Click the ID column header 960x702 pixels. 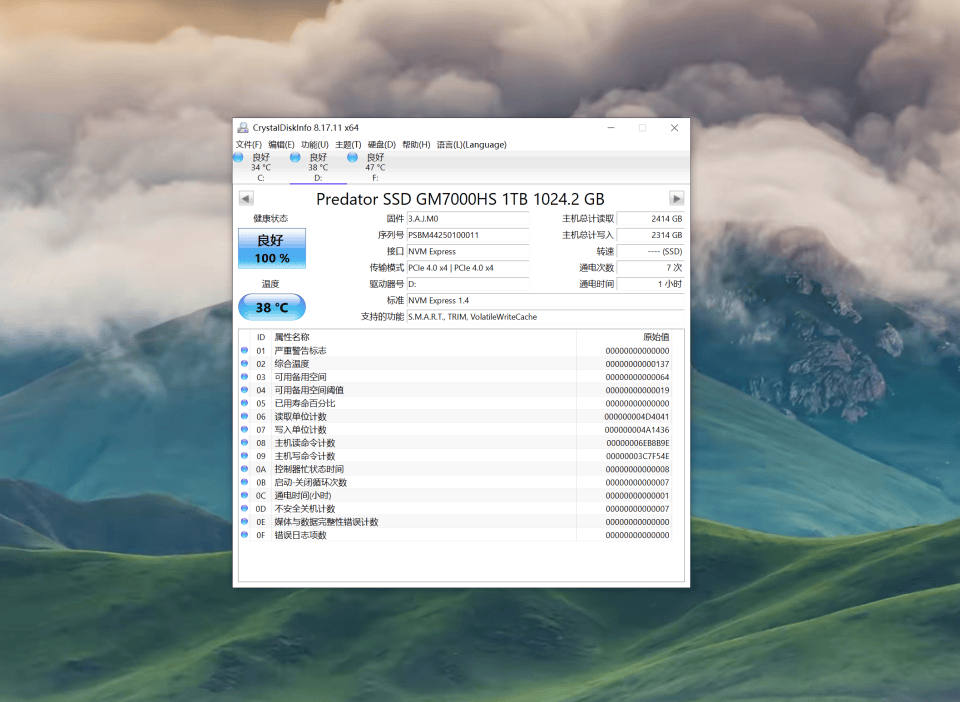pos(261,337)
